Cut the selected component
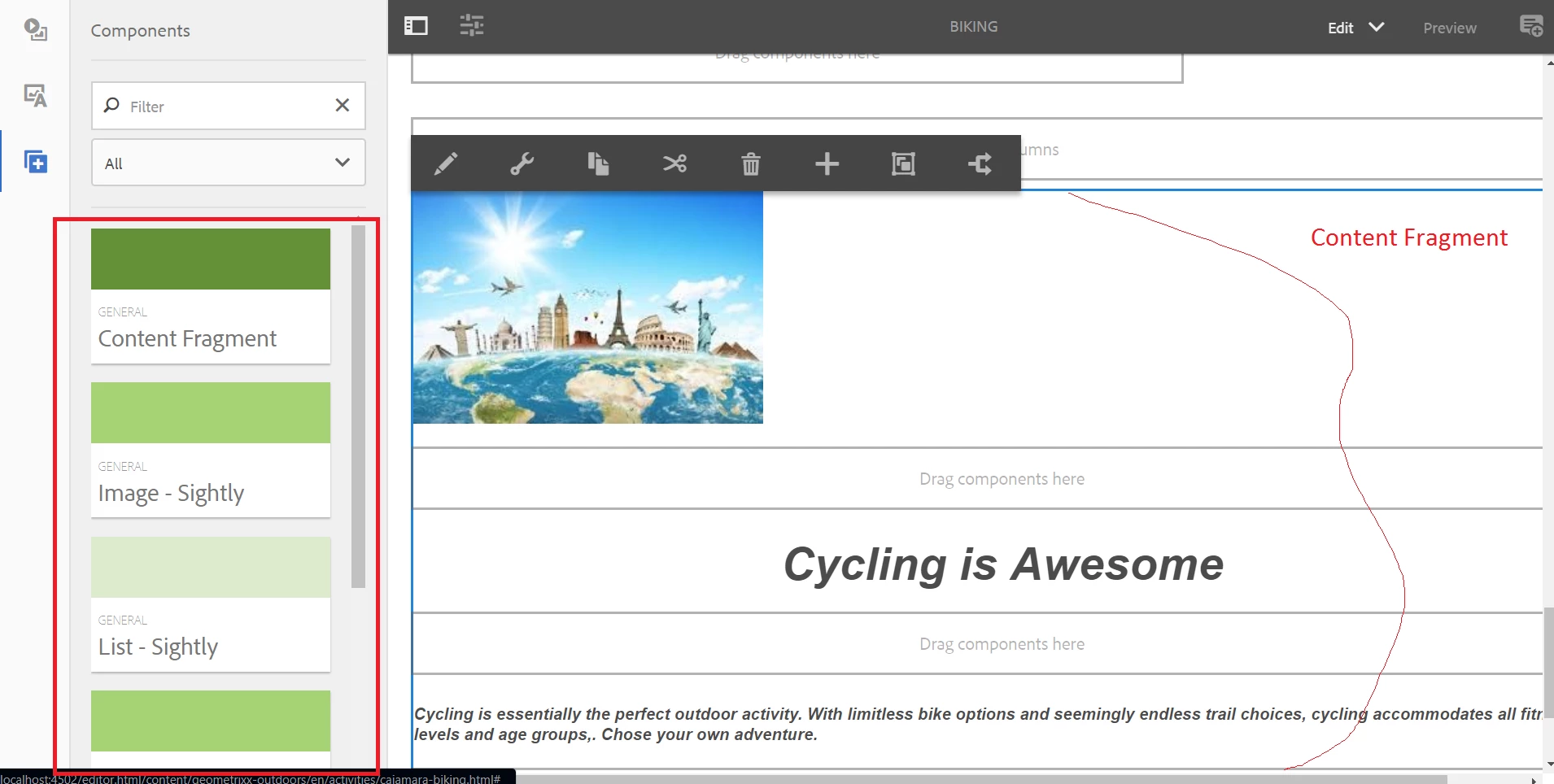The width and height of the screenshot is (1554, 784). [674, 163]
